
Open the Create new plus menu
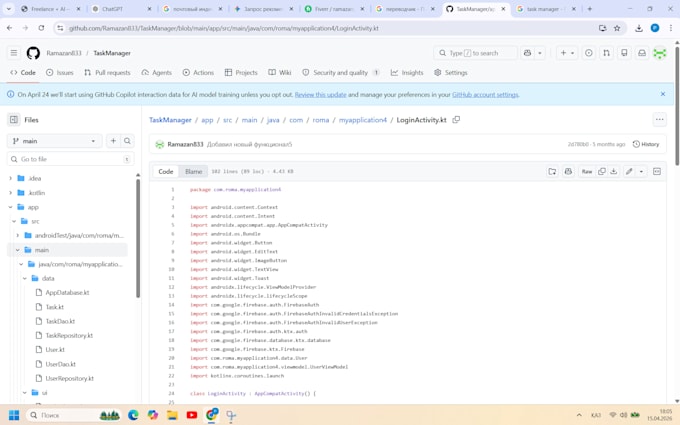pyautogui.click(x=567, y=53)
